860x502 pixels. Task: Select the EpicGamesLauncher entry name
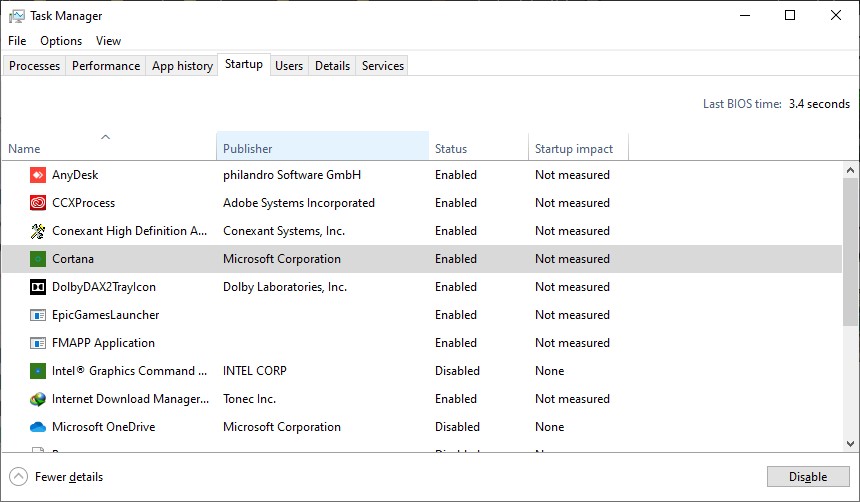[x=106, y=315]
